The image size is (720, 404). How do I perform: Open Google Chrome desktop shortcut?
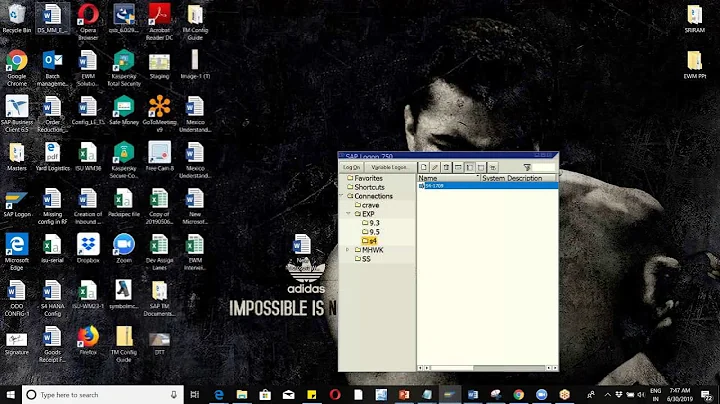[17, 68]
